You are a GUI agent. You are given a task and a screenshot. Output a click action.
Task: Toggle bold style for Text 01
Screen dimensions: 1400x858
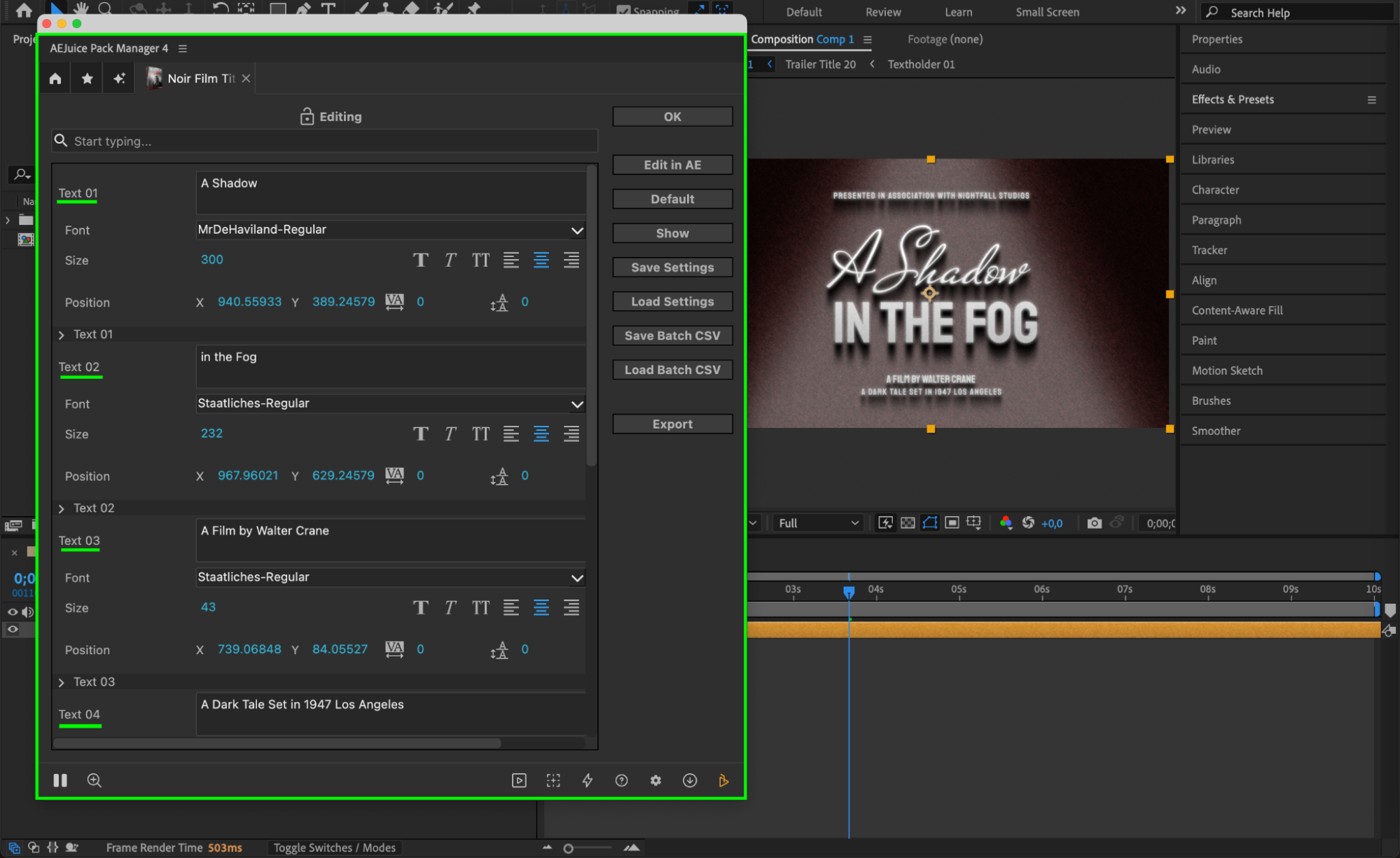420,261
